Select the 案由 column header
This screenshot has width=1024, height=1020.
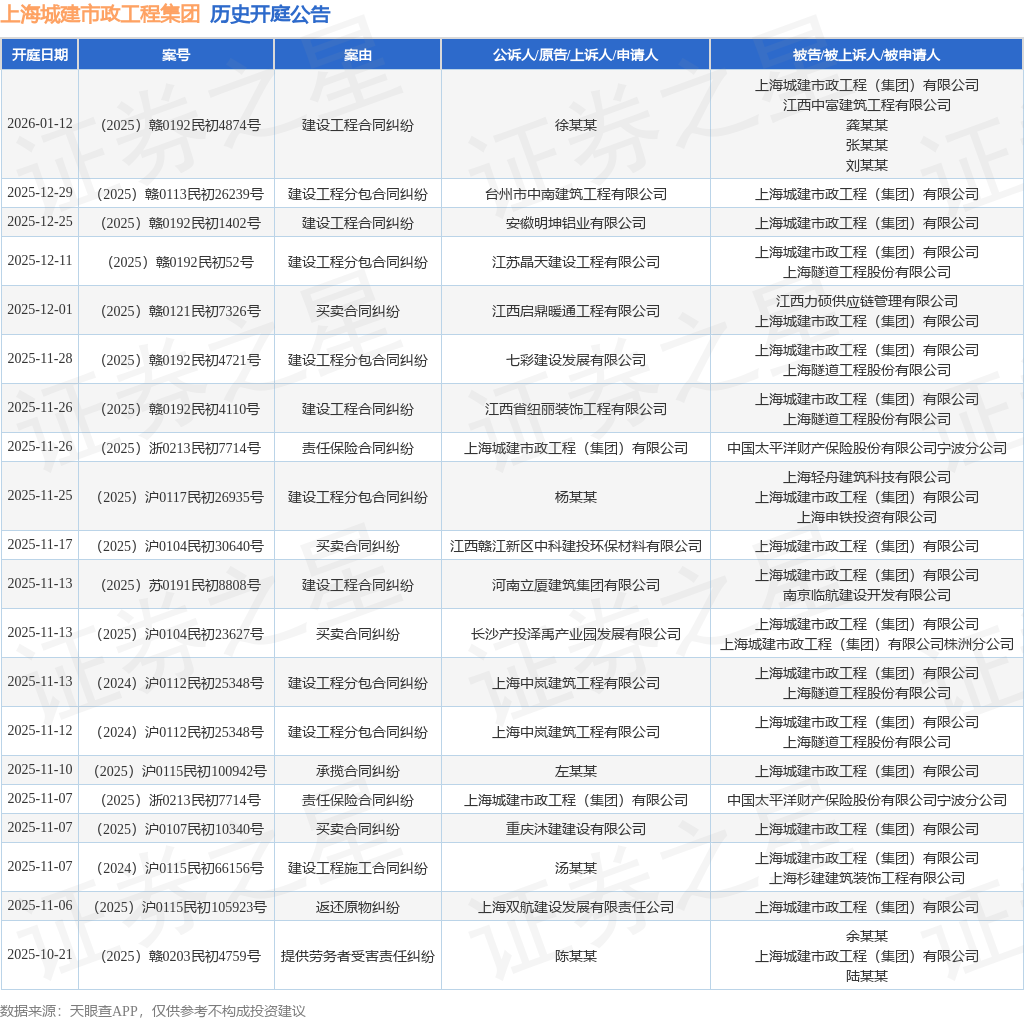pyautogui.click(x=357, y=55)
